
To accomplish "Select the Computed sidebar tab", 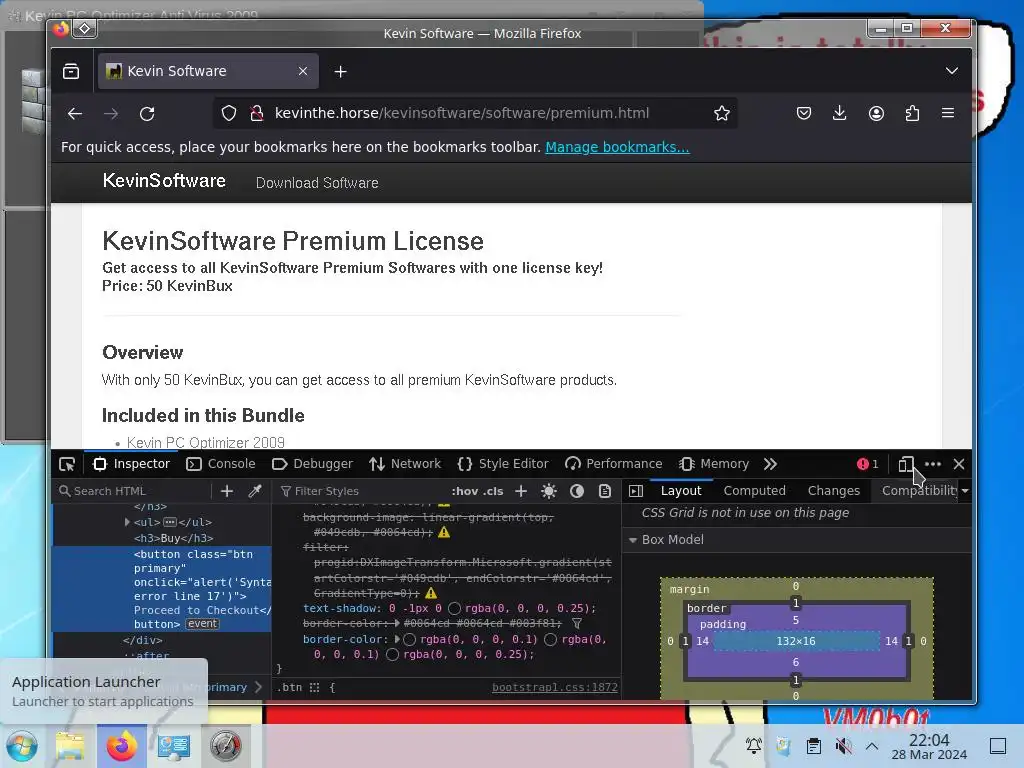I will click(x=754, y=491).
